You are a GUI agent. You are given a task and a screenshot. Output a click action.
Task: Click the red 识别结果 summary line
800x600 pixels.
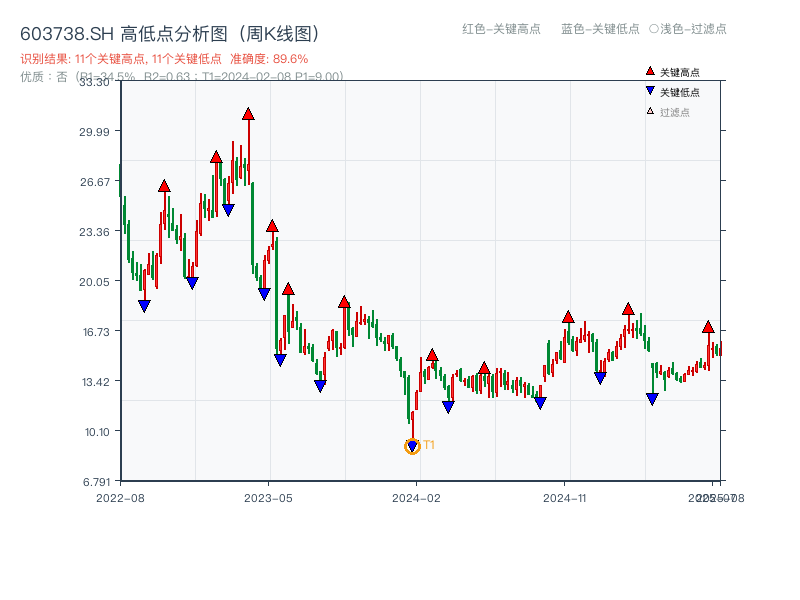(164, 59)
